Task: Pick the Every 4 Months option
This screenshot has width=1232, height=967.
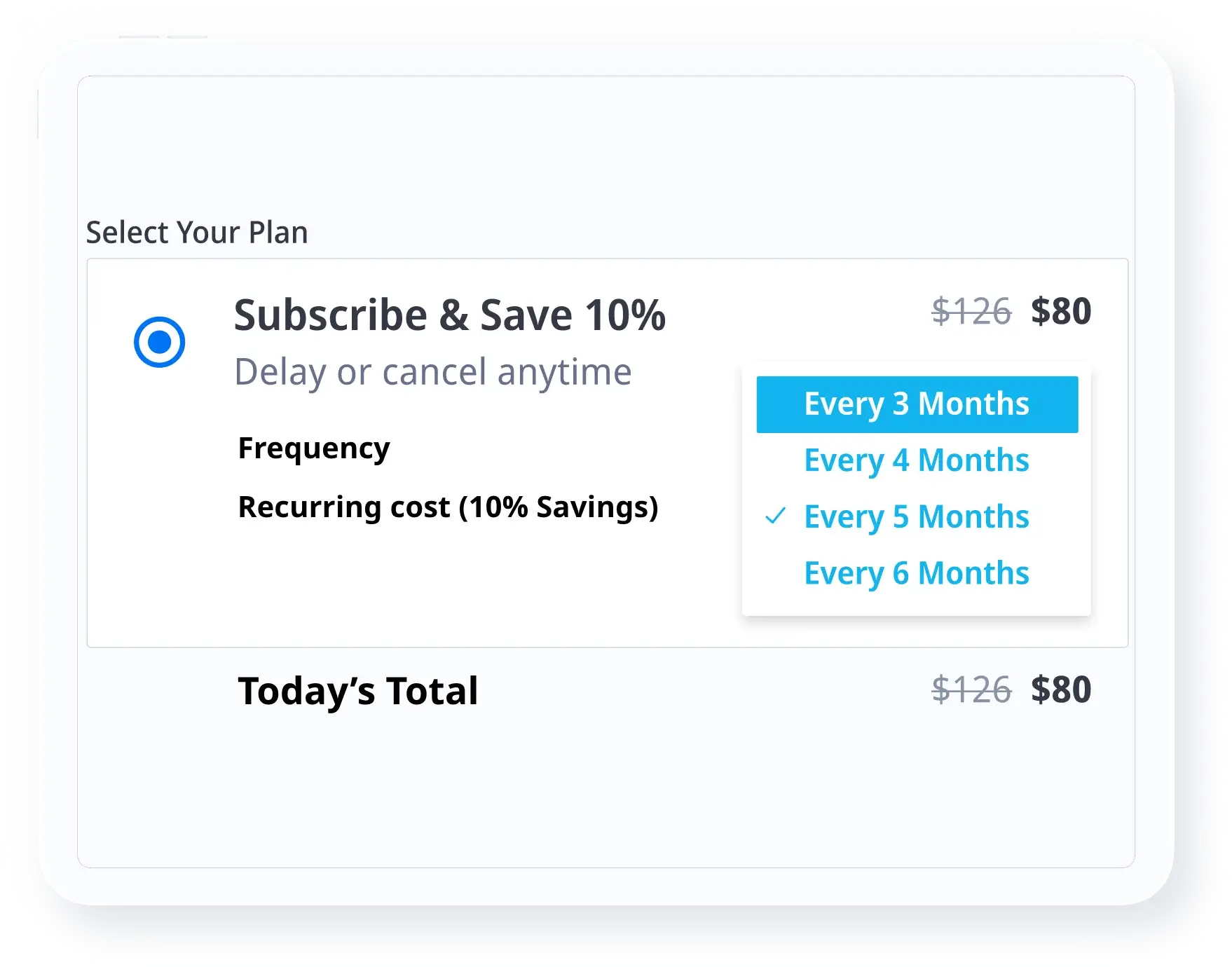Action: 917,460
